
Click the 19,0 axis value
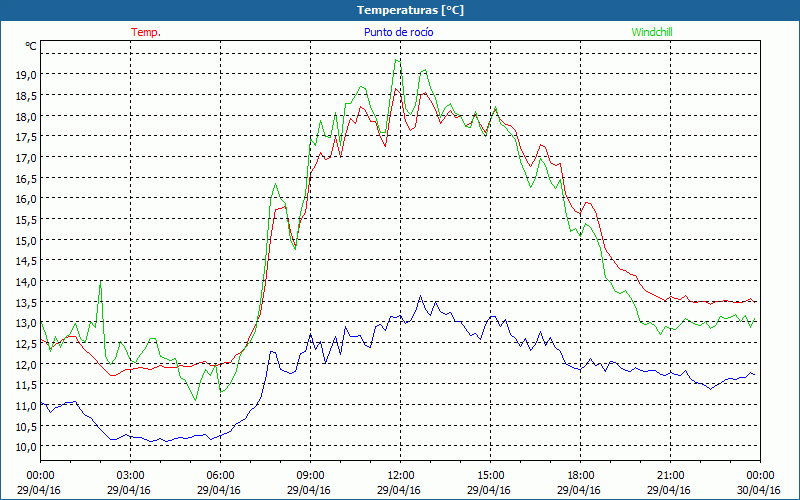(x=27, y=74)
